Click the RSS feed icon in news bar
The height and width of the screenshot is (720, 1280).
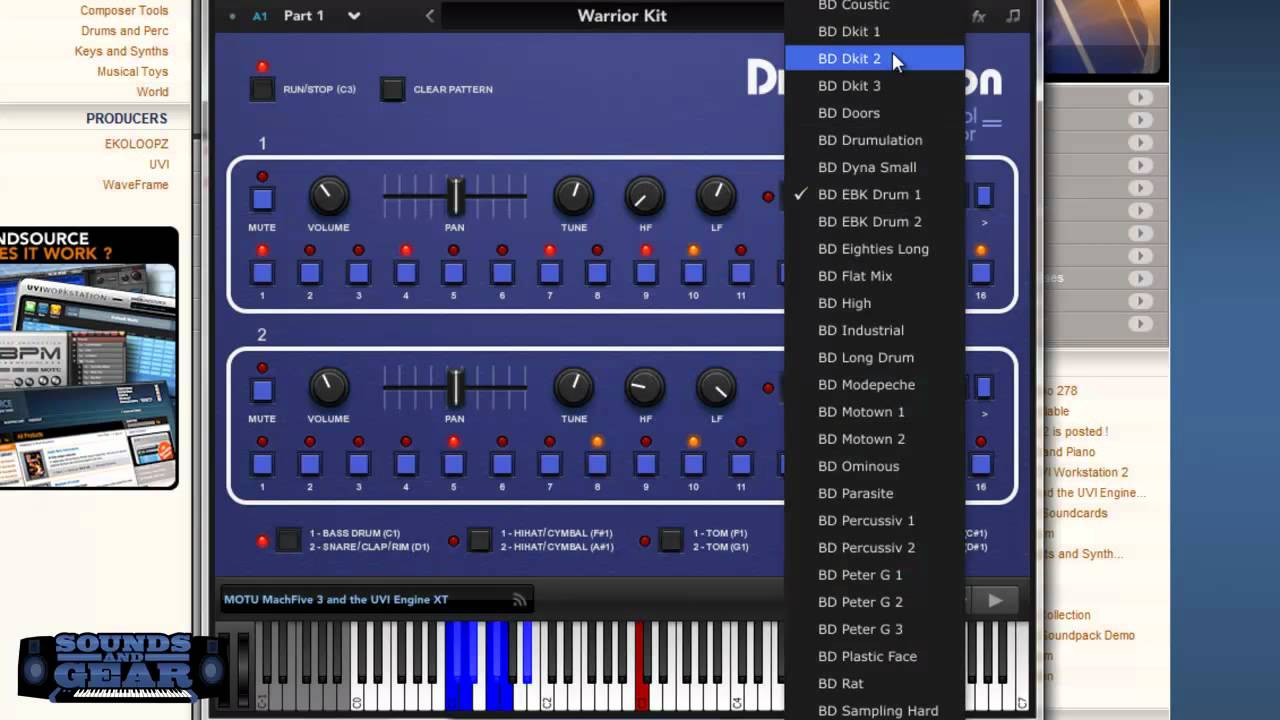coord(519,600)
